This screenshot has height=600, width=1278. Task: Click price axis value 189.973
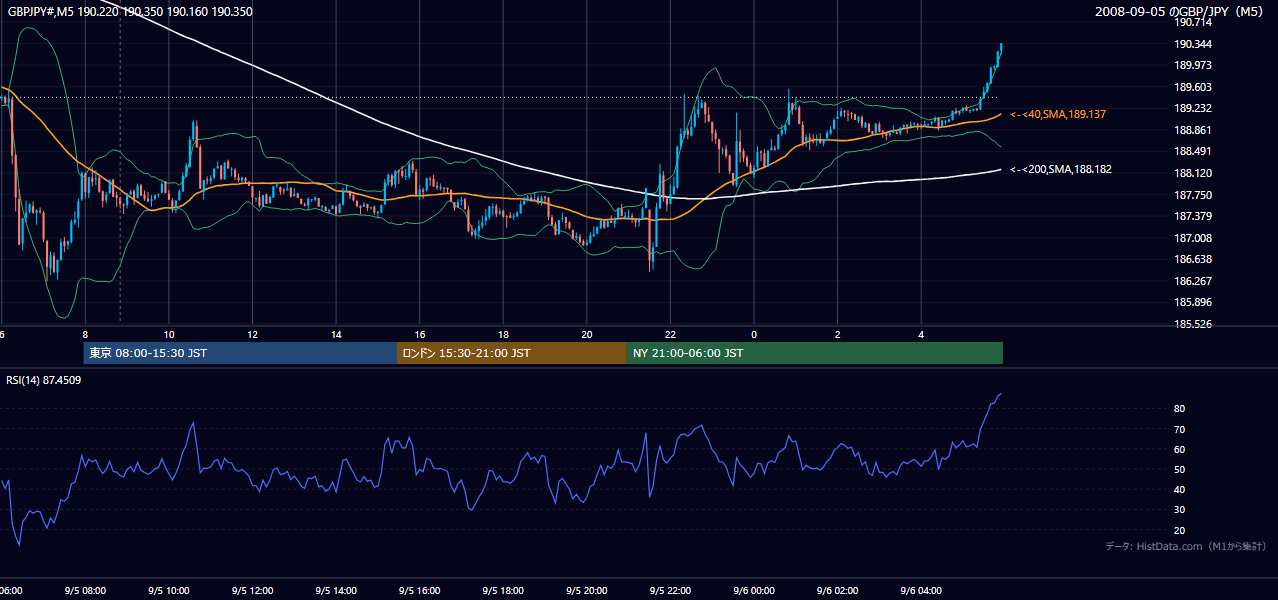(1194, 66)
